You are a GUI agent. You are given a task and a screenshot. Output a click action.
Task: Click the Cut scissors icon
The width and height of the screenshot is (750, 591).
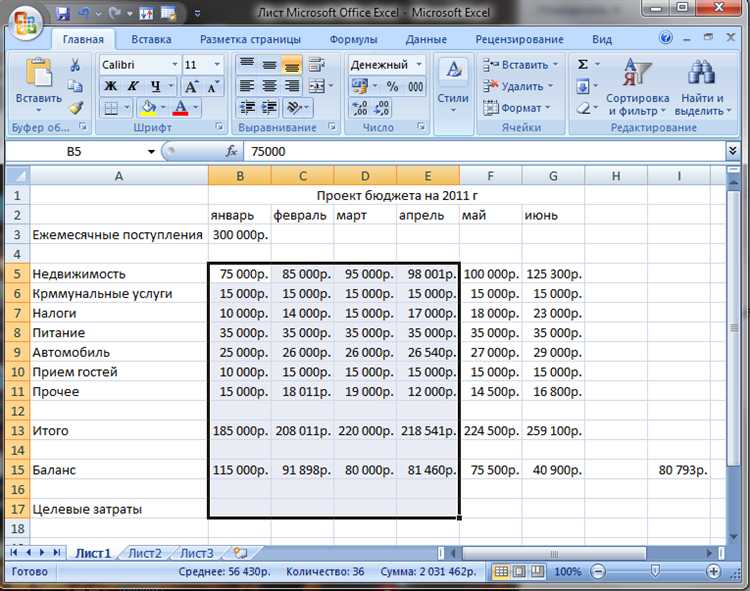point(75,65)
